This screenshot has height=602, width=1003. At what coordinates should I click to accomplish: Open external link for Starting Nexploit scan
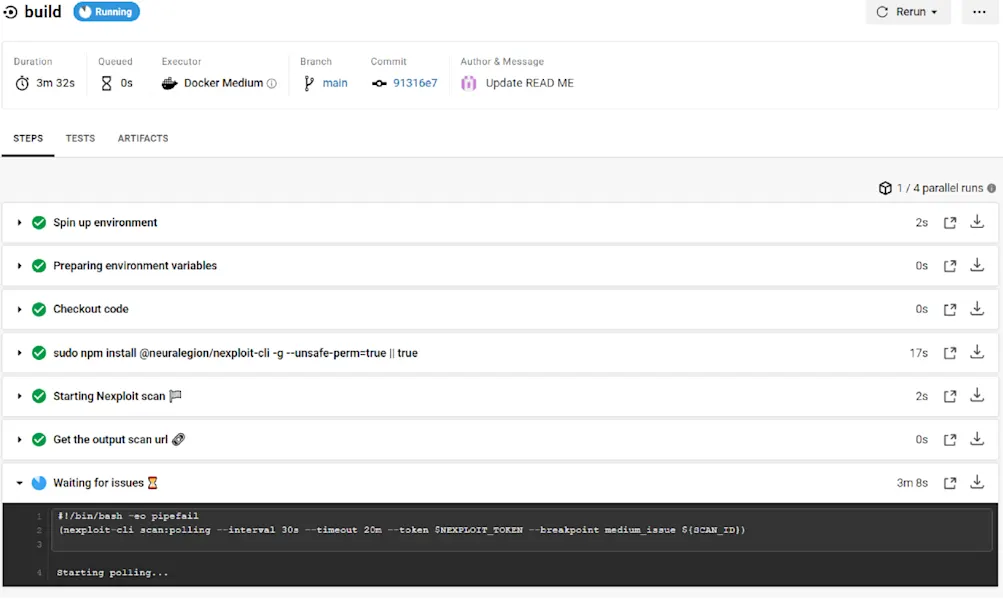949,395
